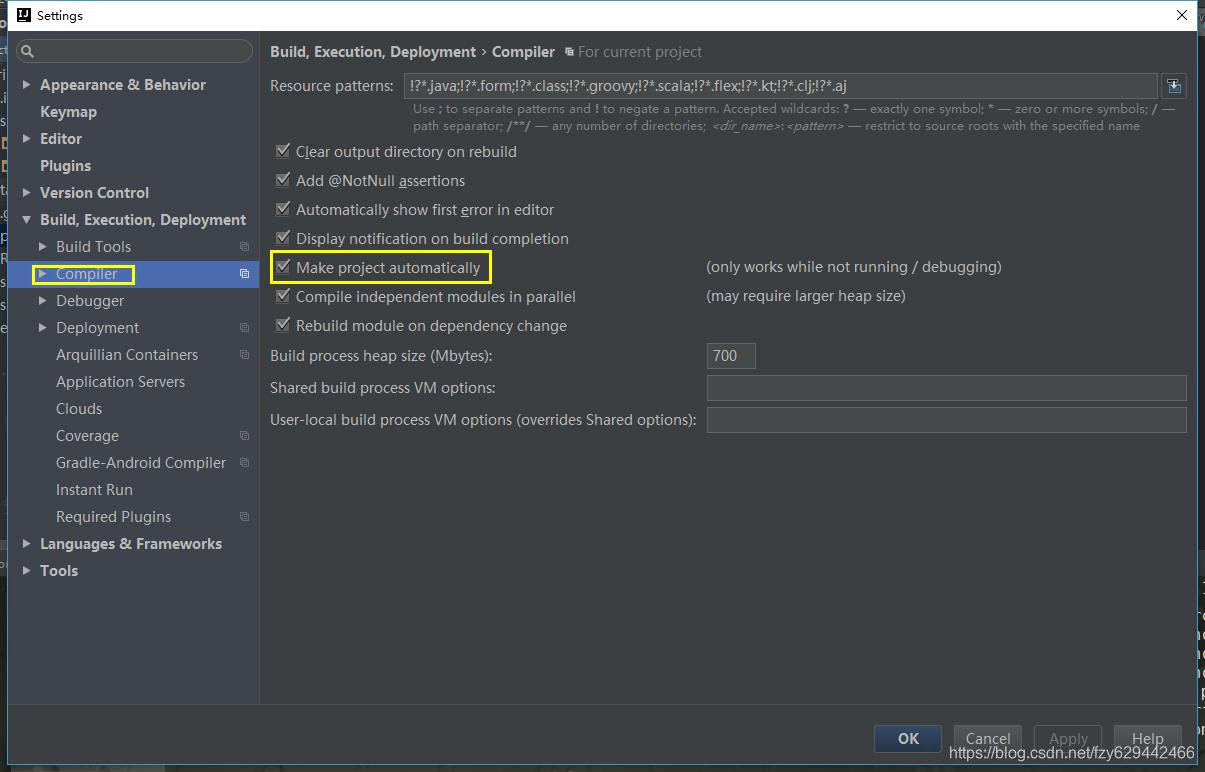This screenshot has height=772, width=1205.
Task: Expand the Debugger node arrow
Action: click(x=42, y=301)
